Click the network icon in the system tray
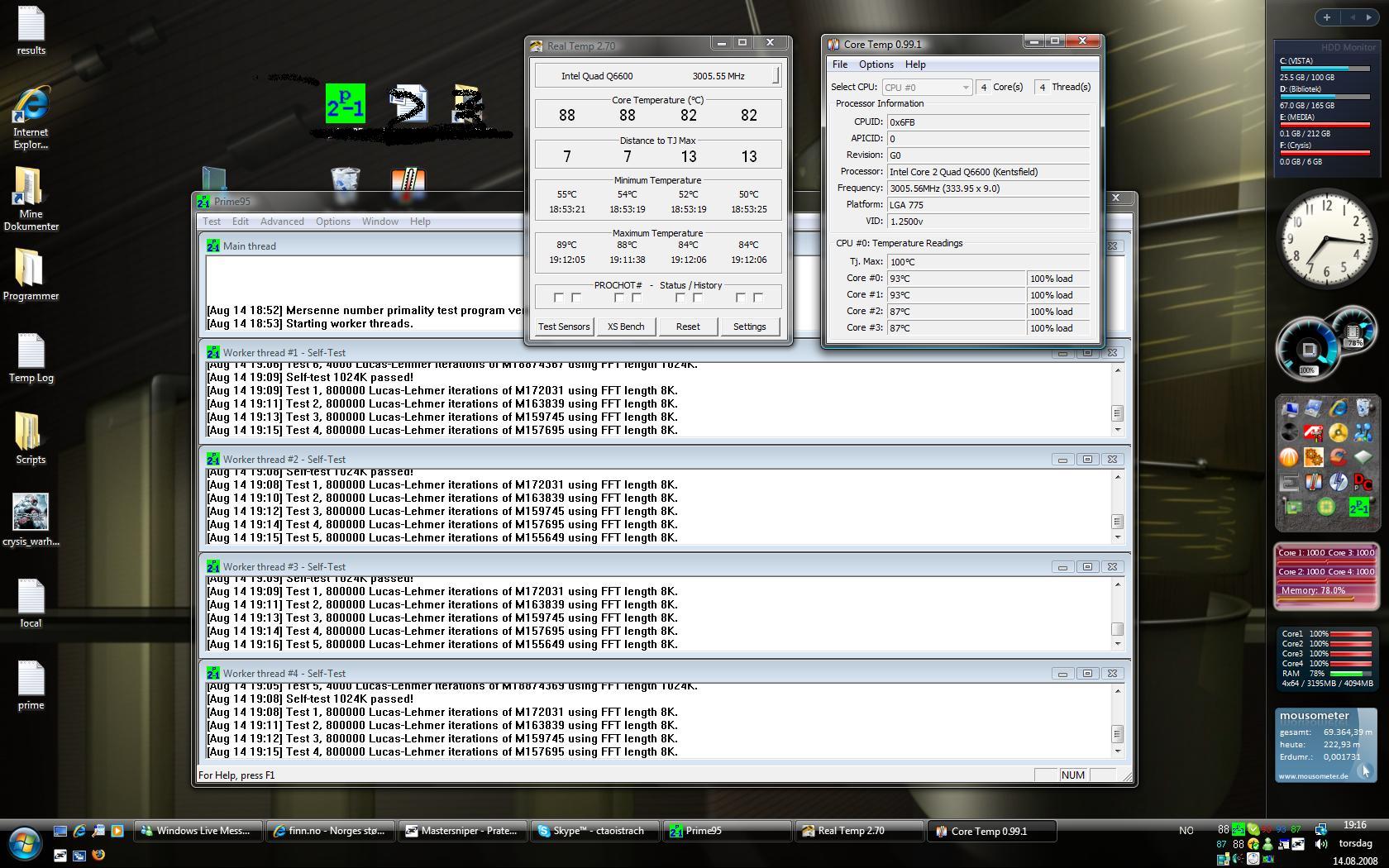 [1320, 828]
